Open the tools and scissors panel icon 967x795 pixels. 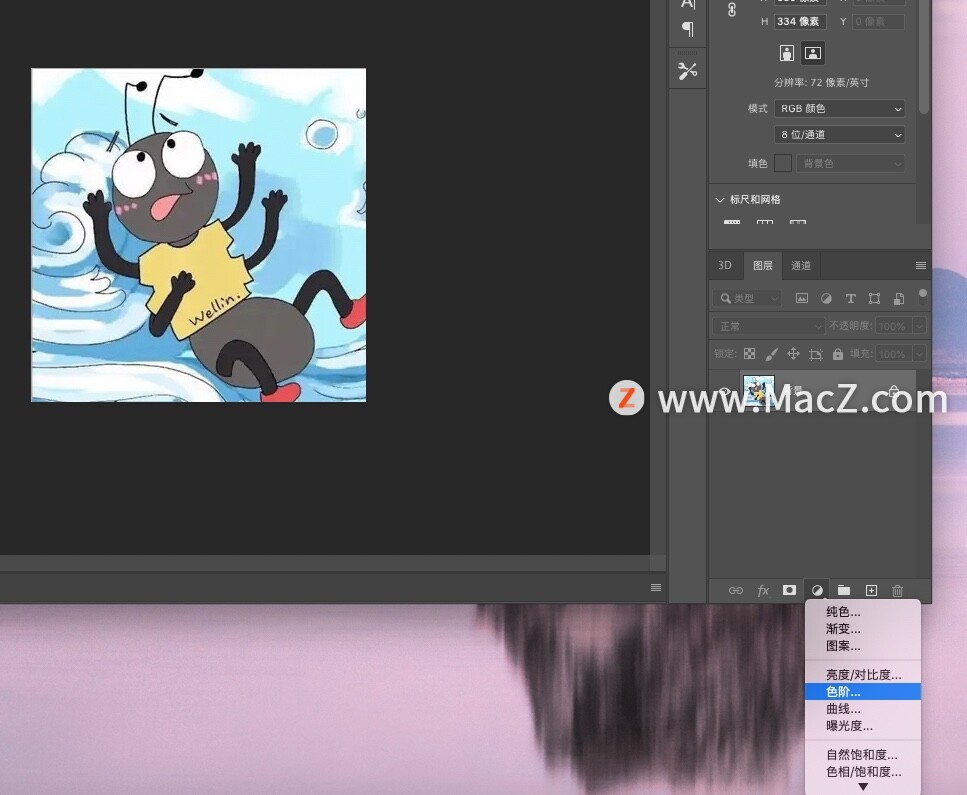pos(688,71)
